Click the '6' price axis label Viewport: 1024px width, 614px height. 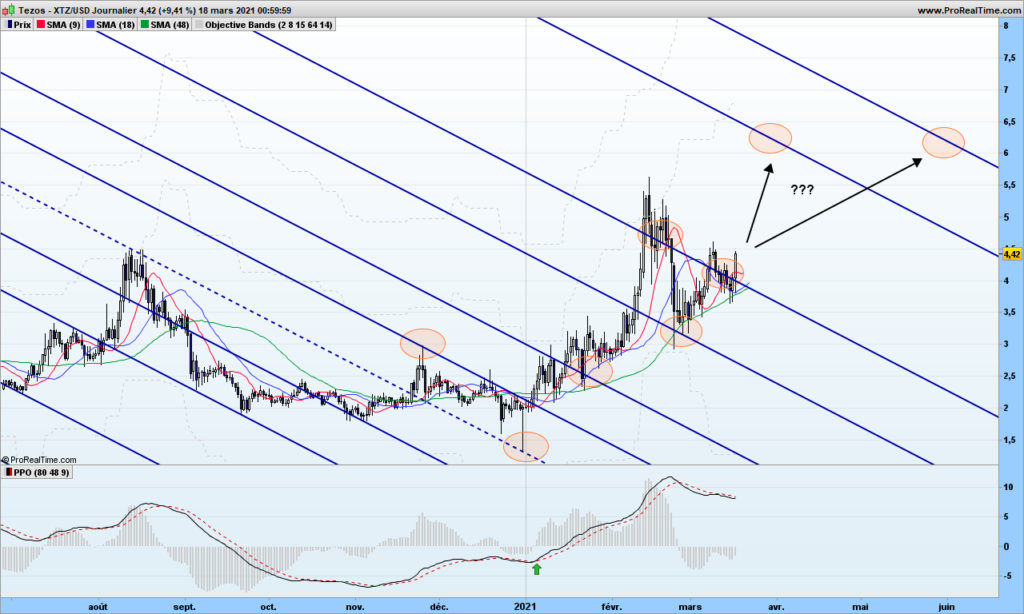click(1006, 153)
